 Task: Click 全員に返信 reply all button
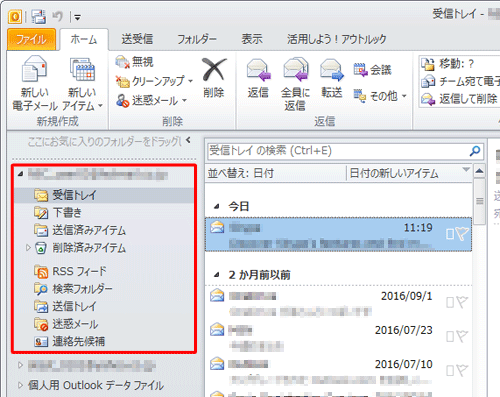tap(295, 84)
